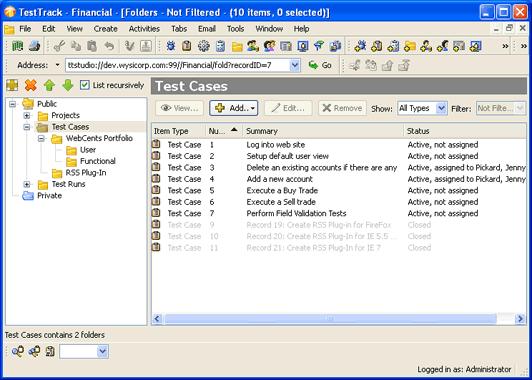532x380 pixels.
Task: Select the 'Log into web site' row
Action: 339,145
